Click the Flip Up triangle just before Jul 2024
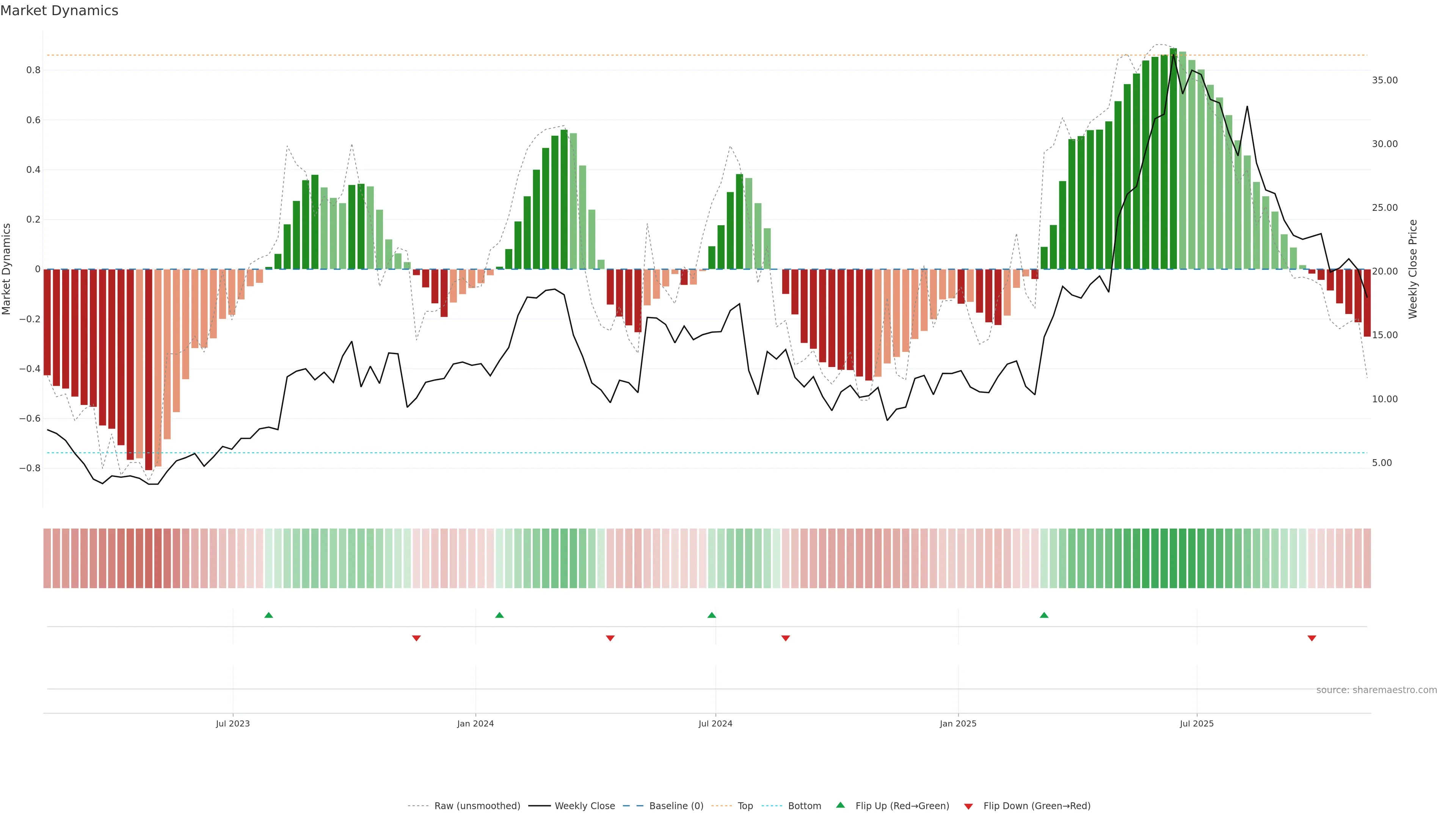 point(712,615)
